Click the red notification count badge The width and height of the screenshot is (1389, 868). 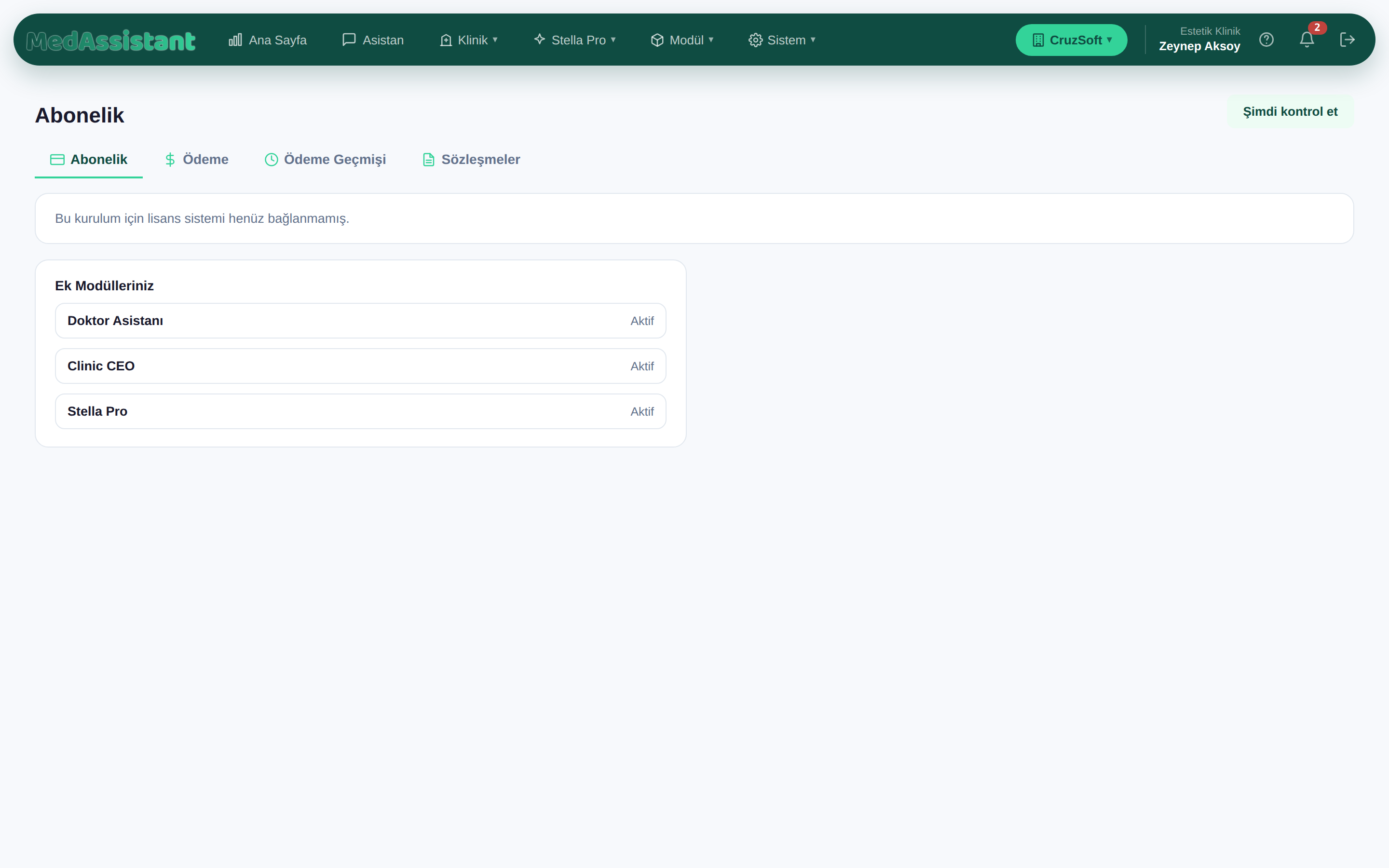coord(1317,27)
